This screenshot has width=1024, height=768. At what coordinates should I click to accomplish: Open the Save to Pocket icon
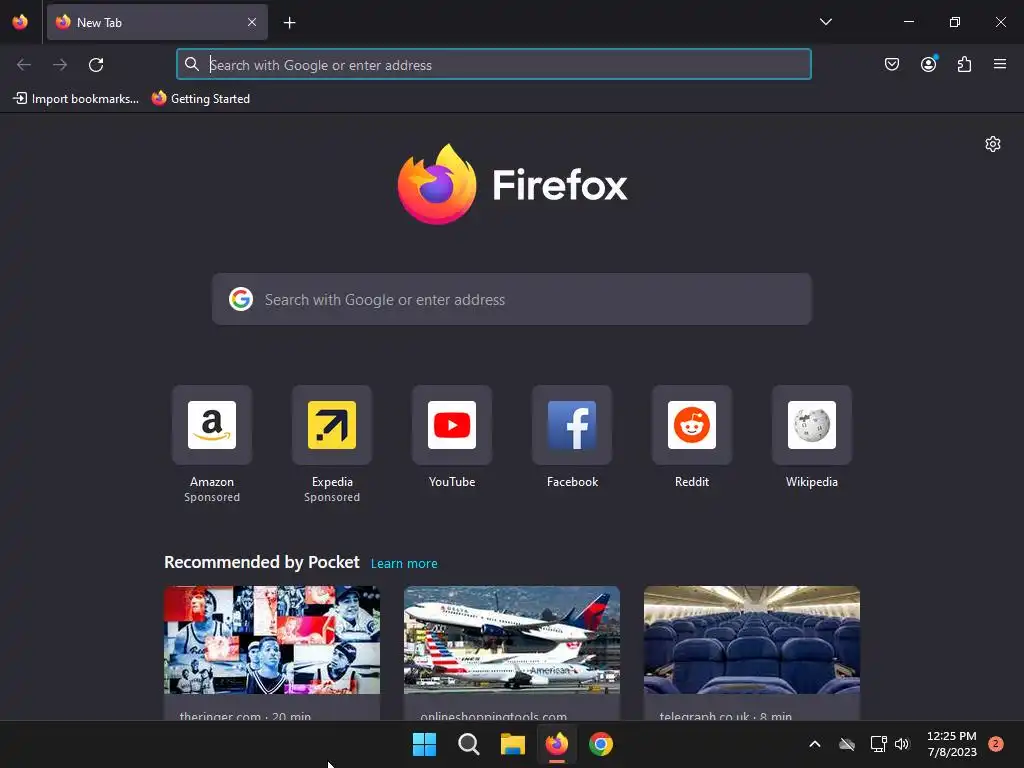click(x=891, y=64)
